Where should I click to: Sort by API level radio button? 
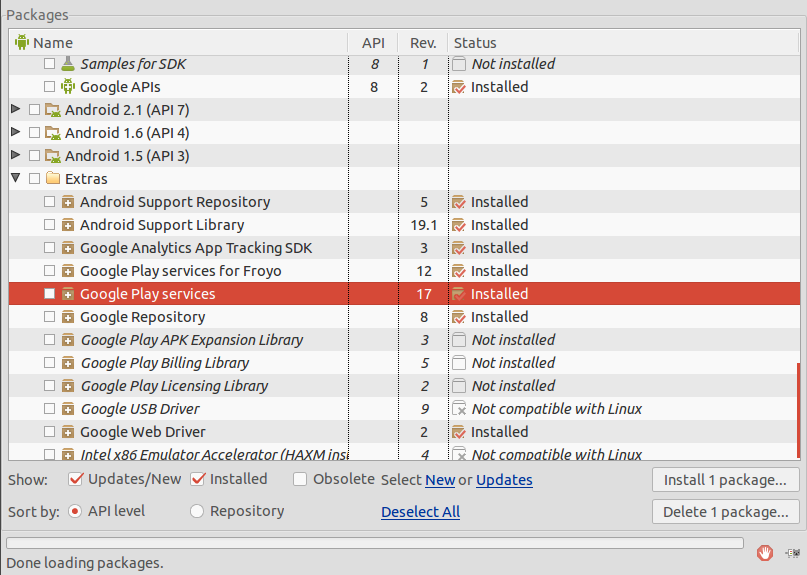(x=75, y=511)
